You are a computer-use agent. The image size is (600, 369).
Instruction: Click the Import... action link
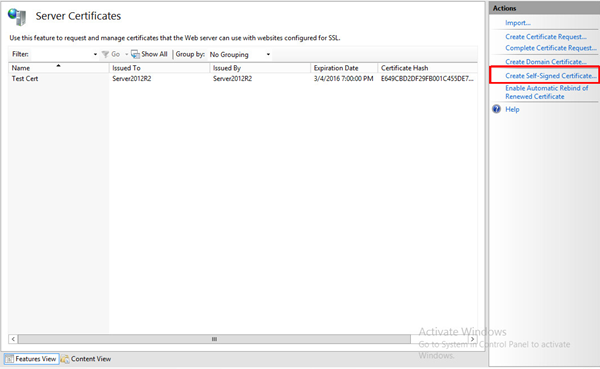(517, 23)
